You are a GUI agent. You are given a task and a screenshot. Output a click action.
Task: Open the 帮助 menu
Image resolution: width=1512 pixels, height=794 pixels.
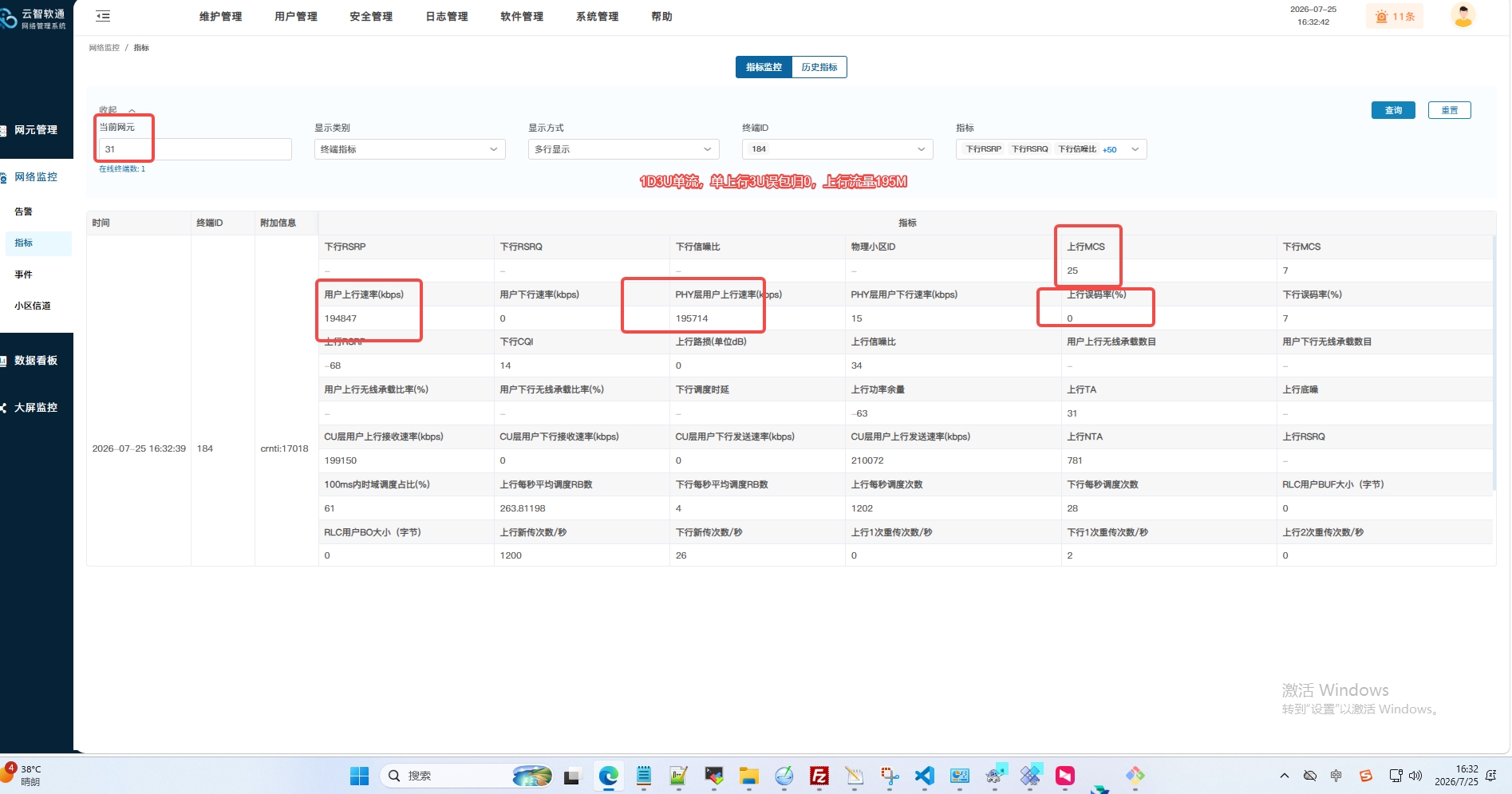(661, 16)
